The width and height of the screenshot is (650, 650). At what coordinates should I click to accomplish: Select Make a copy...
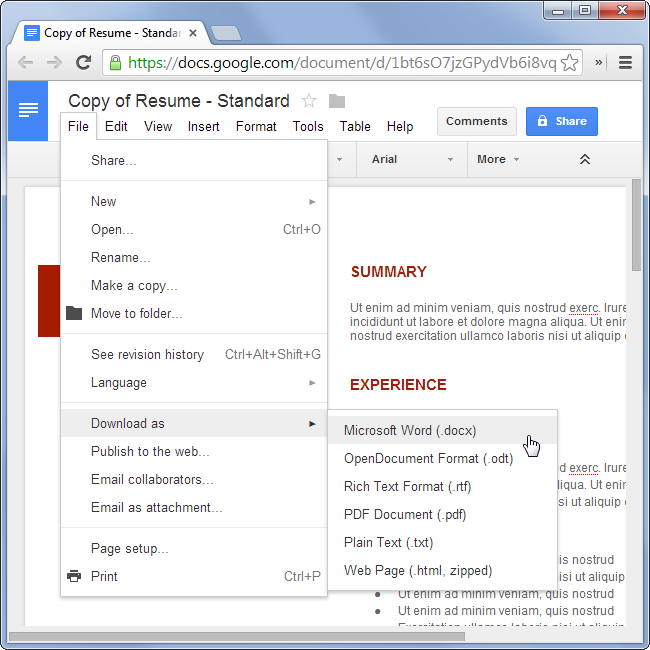[194, 286]
